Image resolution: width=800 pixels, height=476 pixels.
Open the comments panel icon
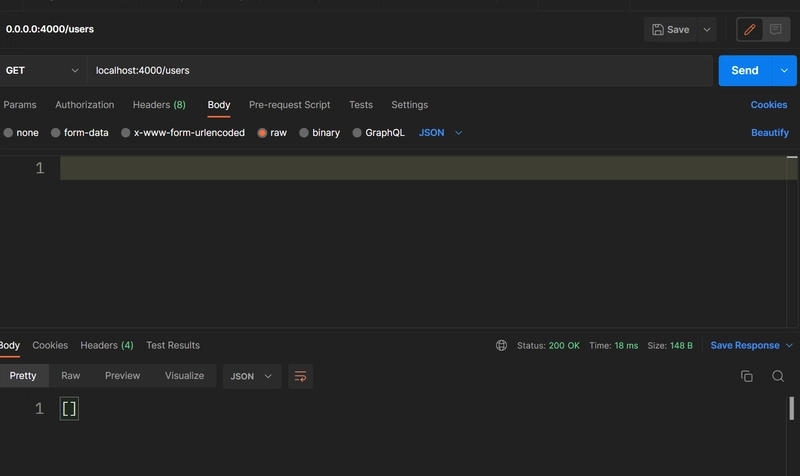[776, 30]
